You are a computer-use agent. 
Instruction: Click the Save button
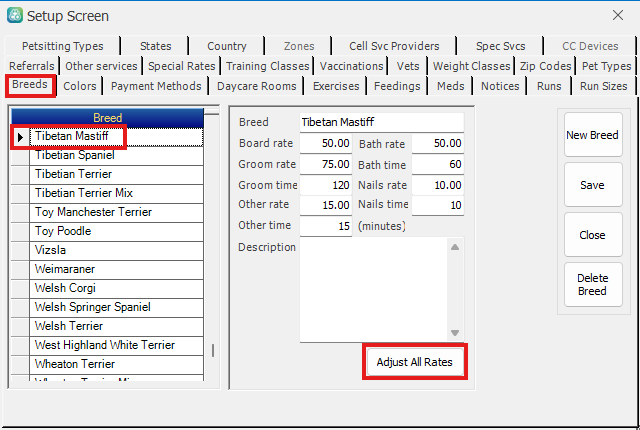coord(593,185)
